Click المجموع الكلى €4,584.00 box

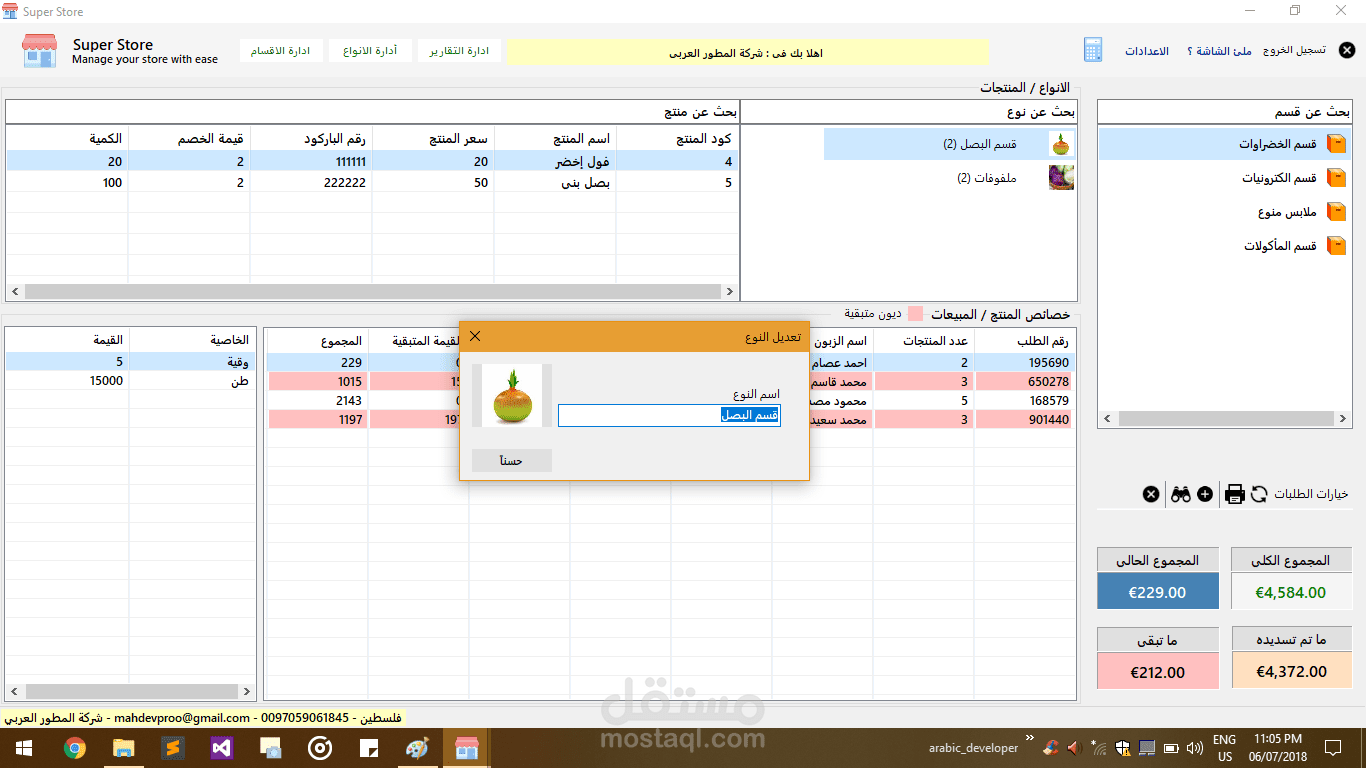coord(1291,591)
